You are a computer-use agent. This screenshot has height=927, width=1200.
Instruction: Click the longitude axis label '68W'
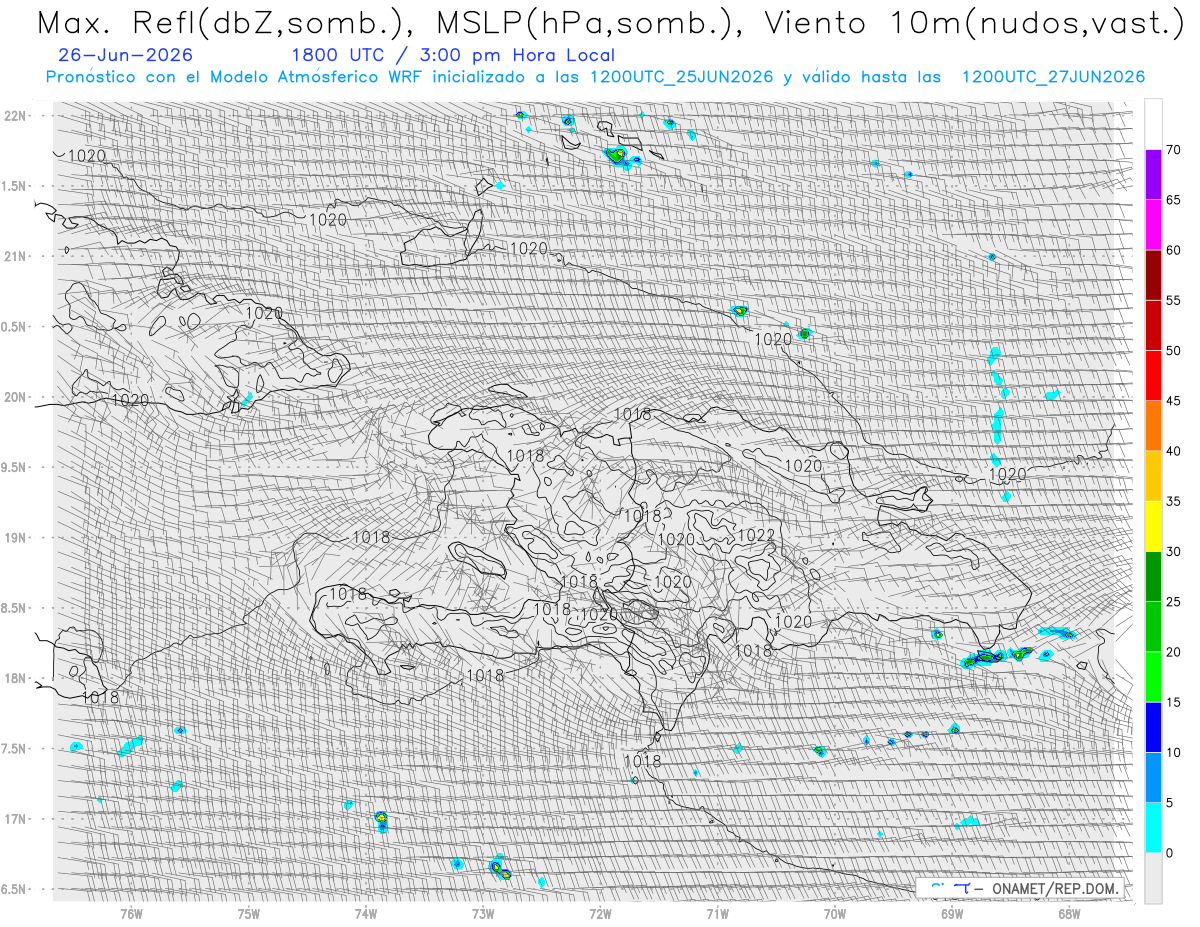(x=1069, y=912)
